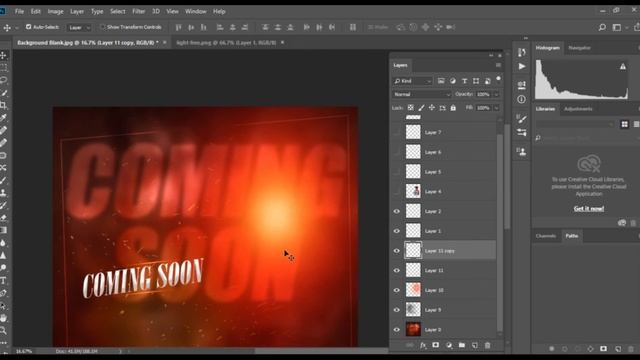
Task: Open the File menu
Action: pyautogui.click(x=19, y=11)
